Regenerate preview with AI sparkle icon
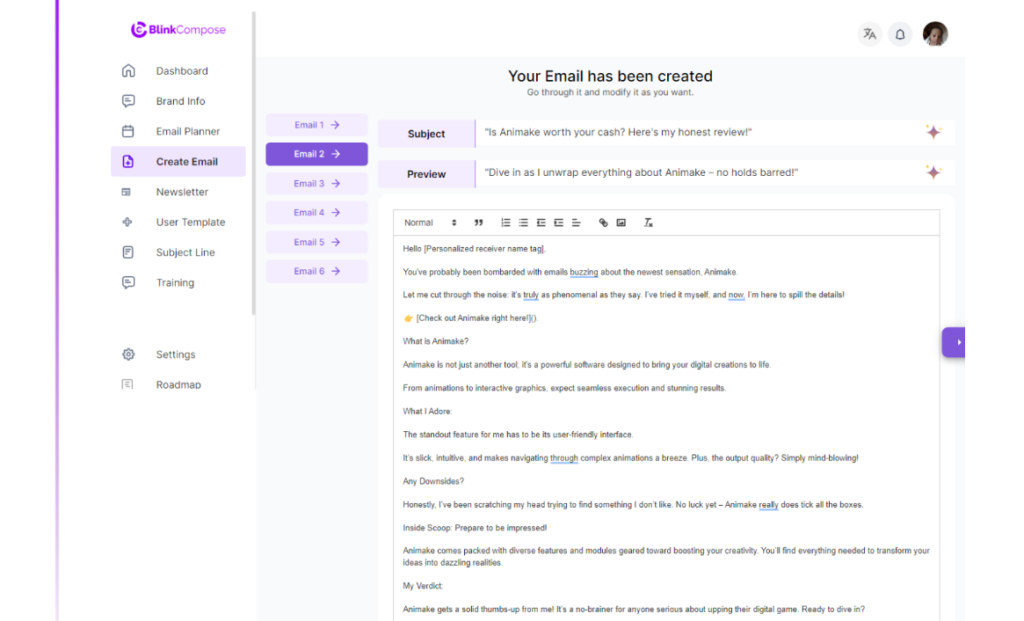The width and height of the screenshot is (1024, 621). pos(933,172)
